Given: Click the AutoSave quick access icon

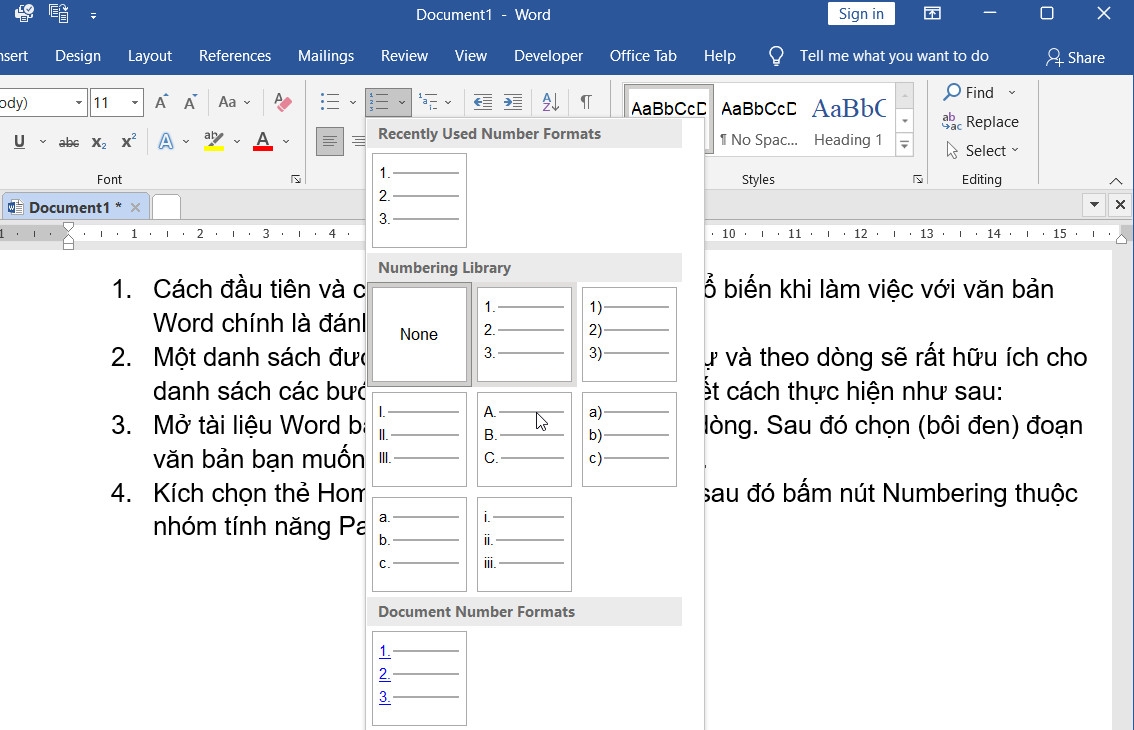Looking at the screenshot, I should [x=24, y=13].
